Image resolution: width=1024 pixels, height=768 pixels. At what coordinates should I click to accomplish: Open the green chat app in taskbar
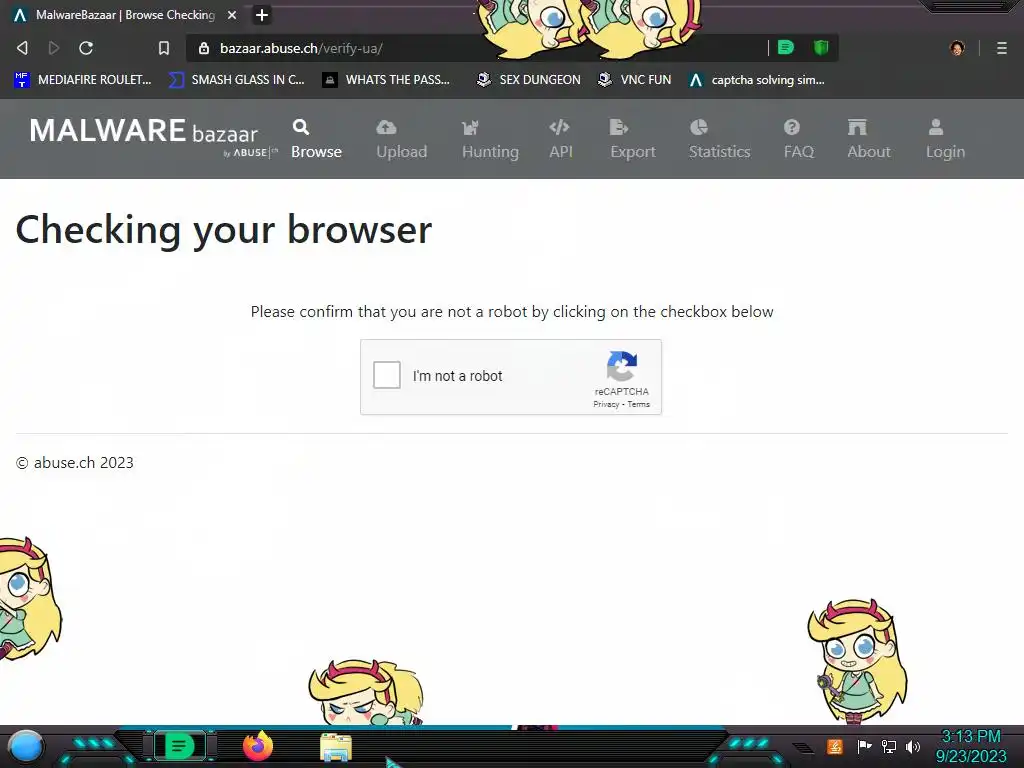179,746
